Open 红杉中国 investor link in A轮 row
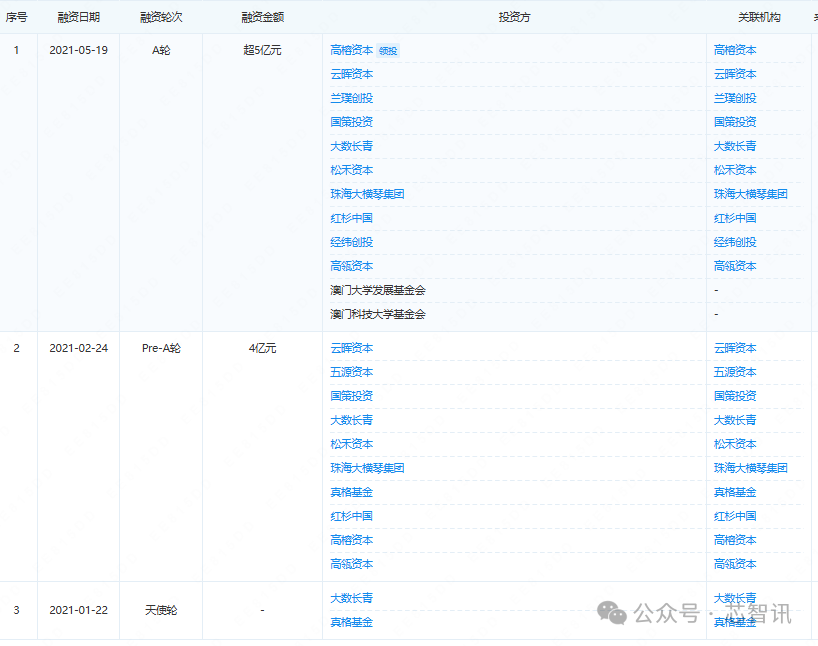Viewport: 818px width, 646px height. [x=352, y=218]
